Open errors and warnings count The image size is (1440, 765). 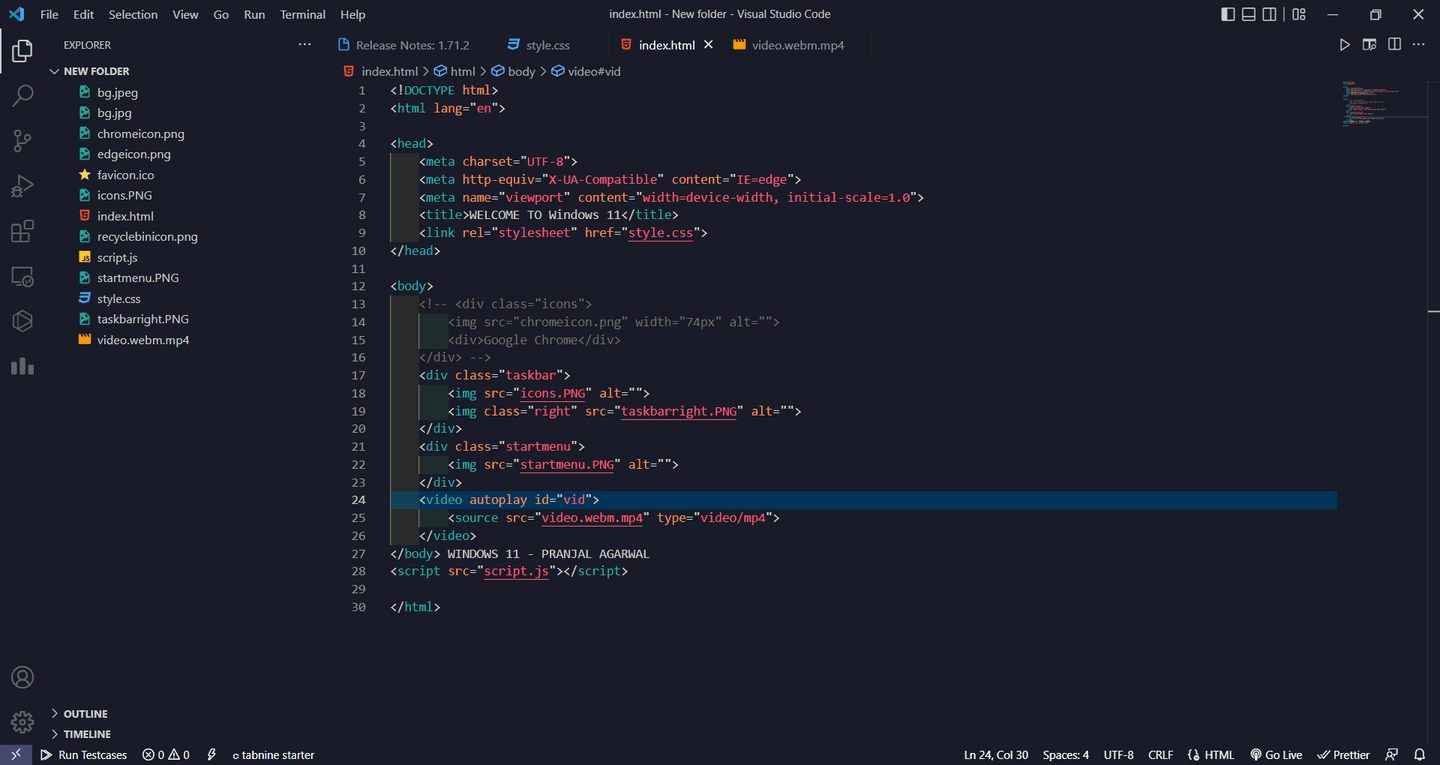[166, 755]
